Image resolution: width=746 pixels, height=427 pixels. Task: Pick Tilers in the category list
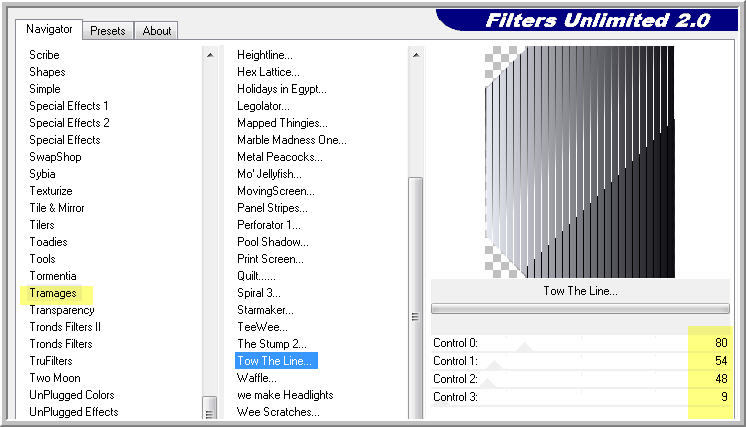42,225
